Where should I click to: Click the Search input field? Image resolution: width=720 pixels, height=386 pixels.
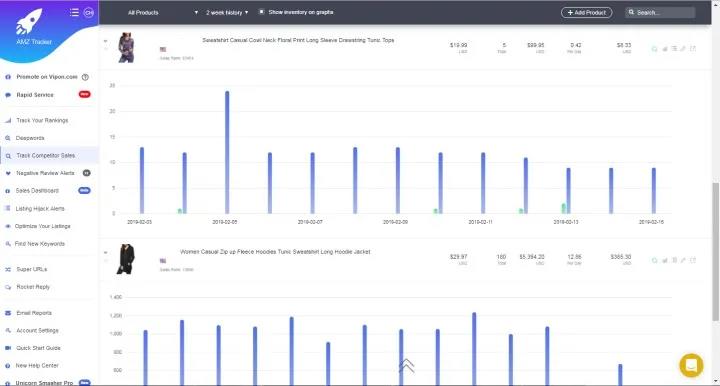point(660,12)
